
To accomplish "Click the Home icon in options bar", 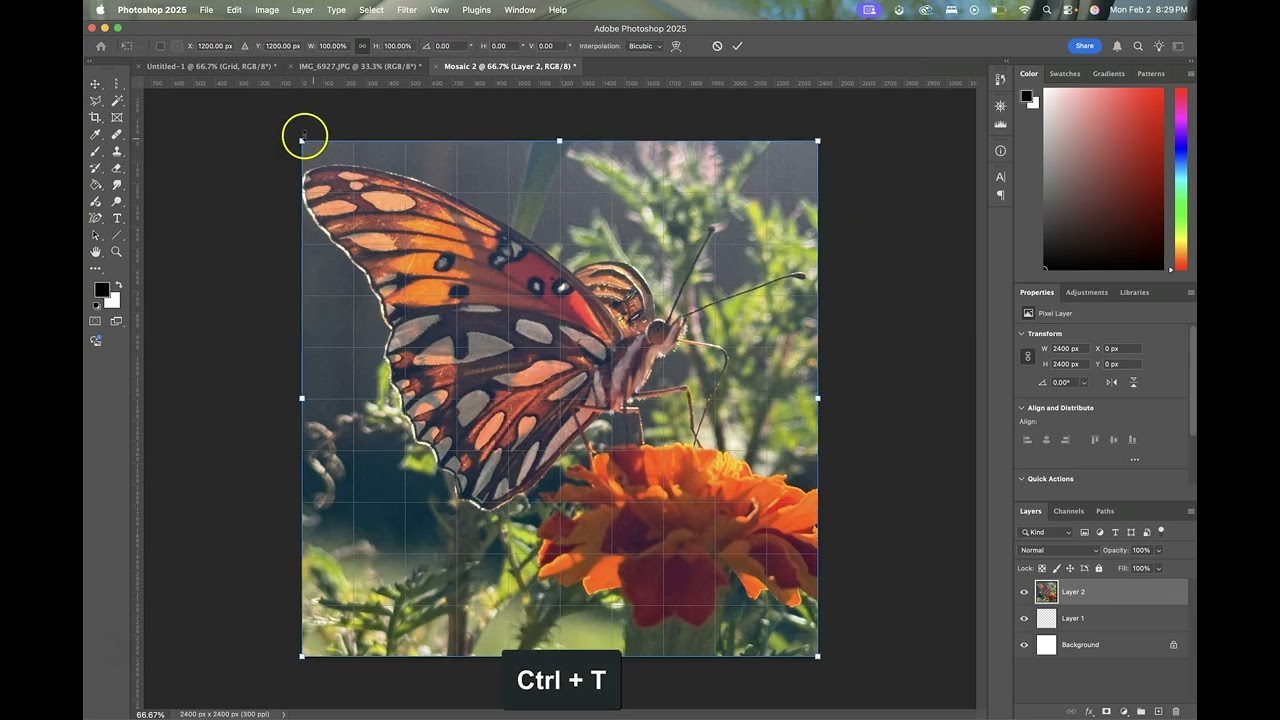I will (x=101, y=46).
